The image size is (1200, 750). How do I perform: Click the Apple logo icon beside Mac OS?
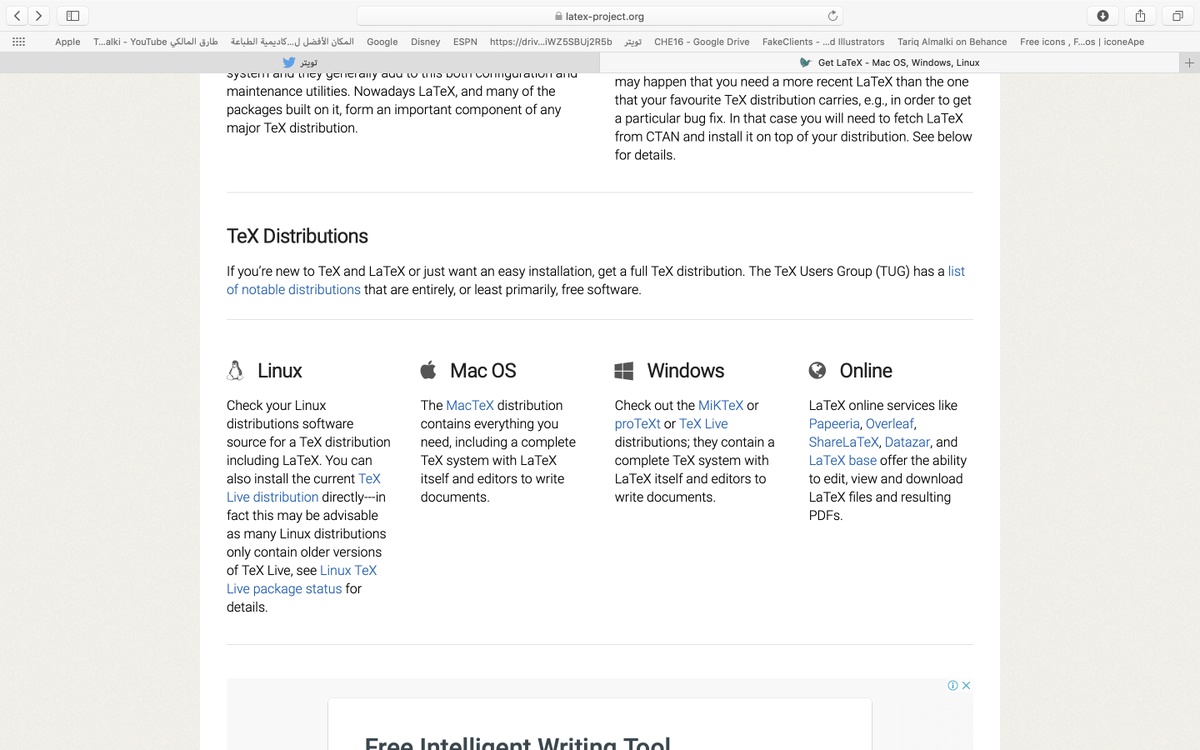pos(428,370)
